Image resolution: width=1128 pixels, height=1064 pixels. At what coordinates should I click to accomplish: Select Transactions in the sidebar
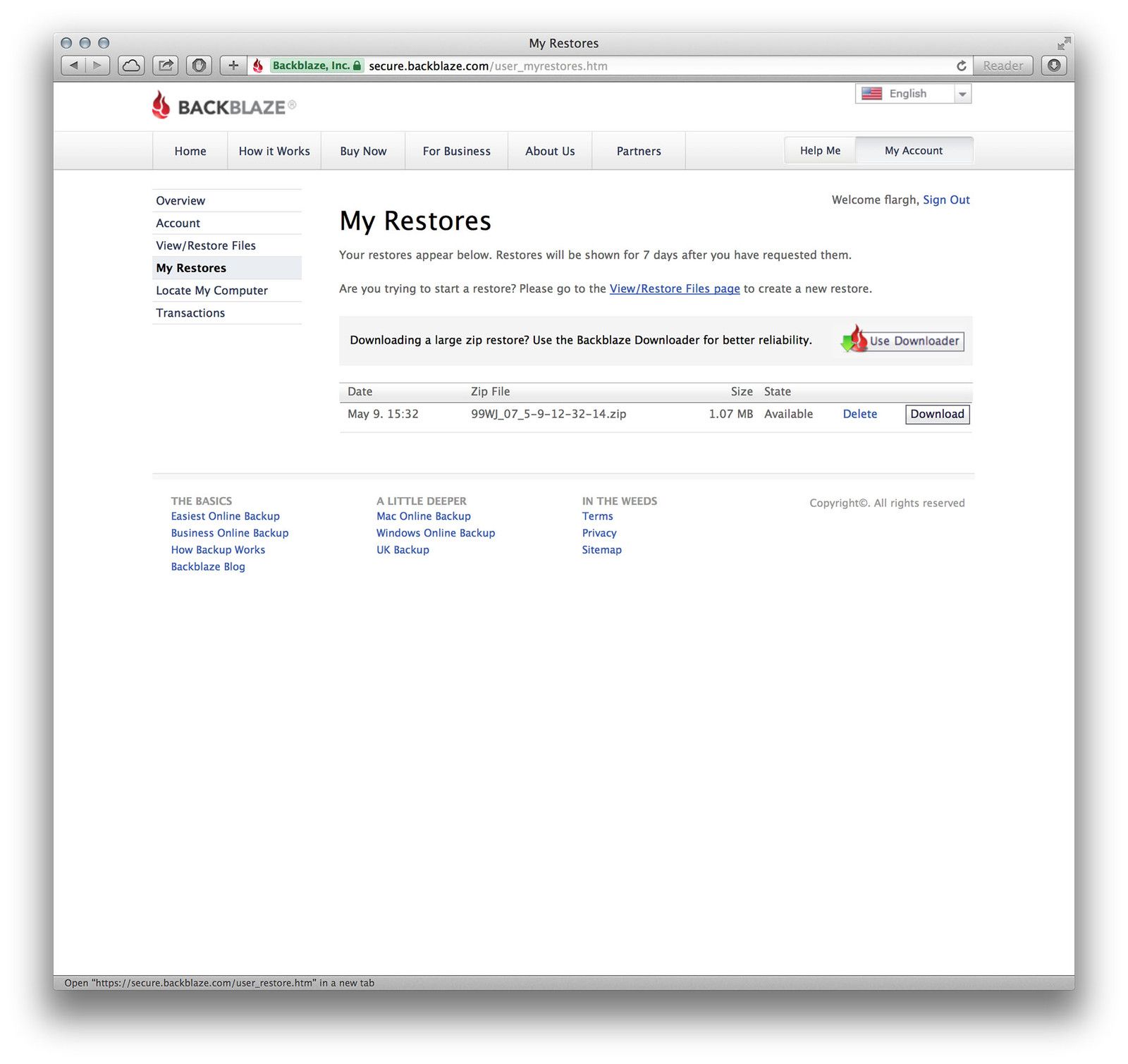(x=190, y=312)
